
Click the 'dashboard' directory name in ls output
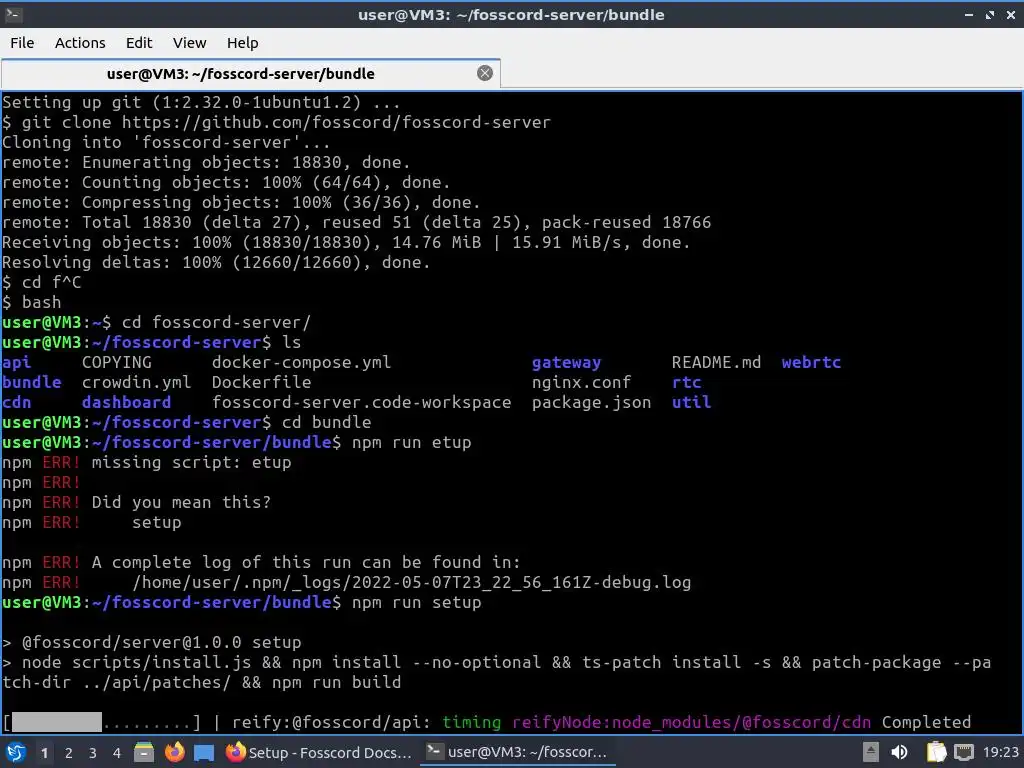click(x=127, y=402)
